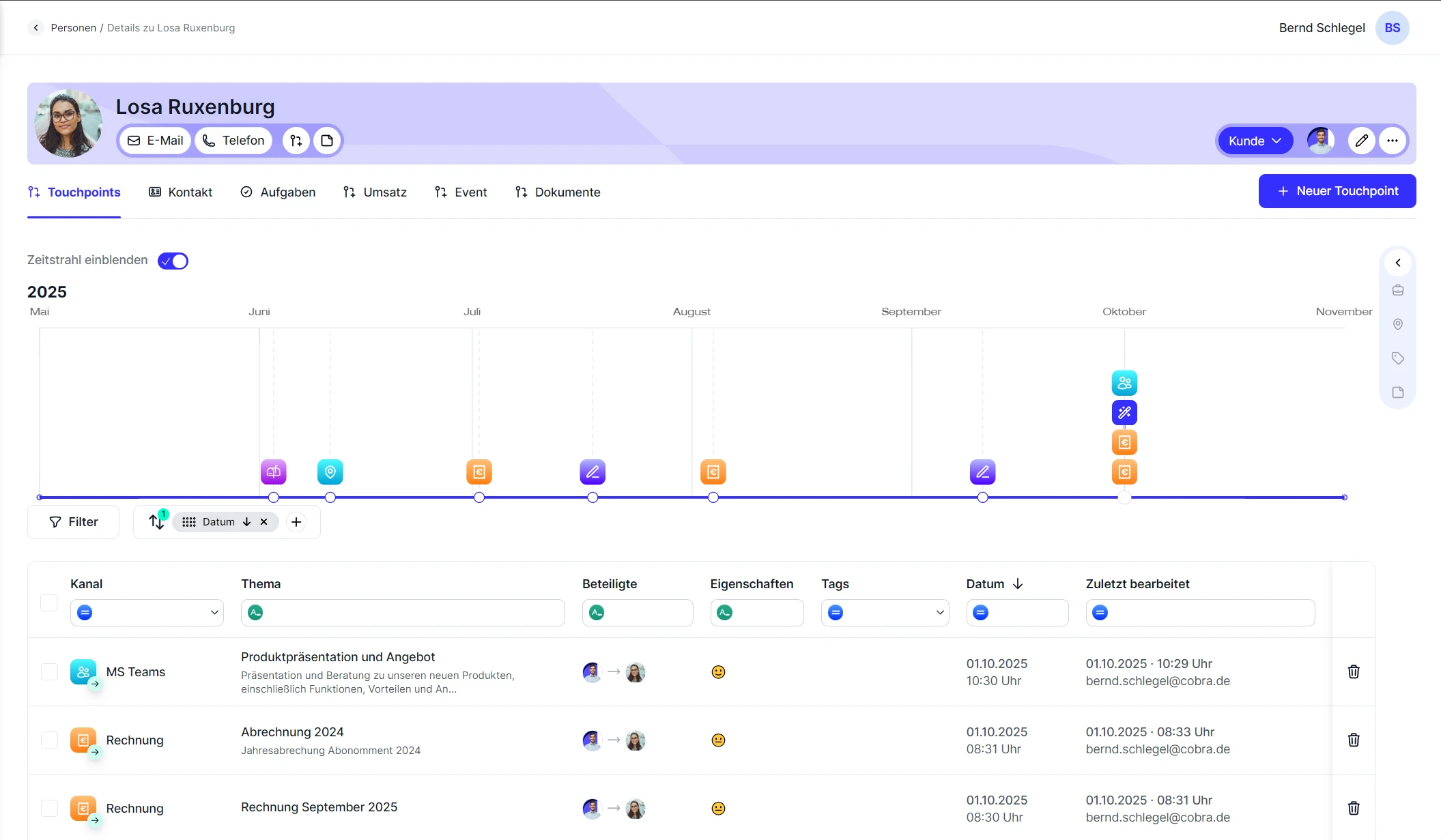Viewport: 1441px width, 840px height.
Task: Click the Neuer Touchpoint button
Action: point(1337,191)
